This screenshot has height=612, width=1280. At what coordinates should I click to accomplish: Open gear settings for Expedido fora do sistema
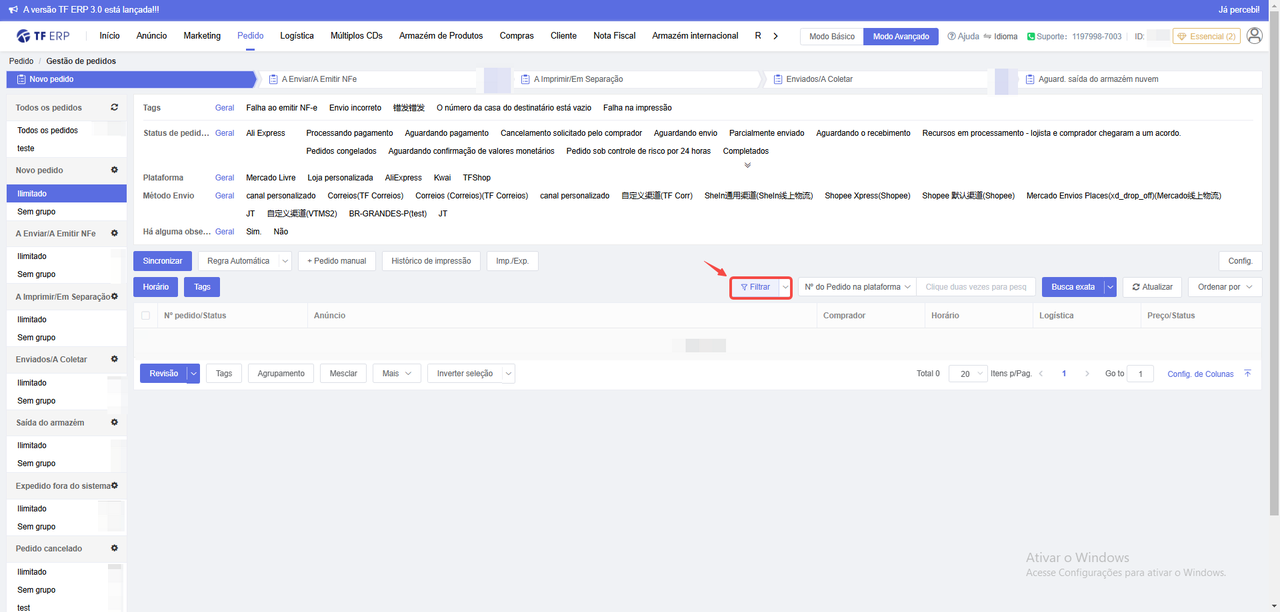(x=114, y=485)
